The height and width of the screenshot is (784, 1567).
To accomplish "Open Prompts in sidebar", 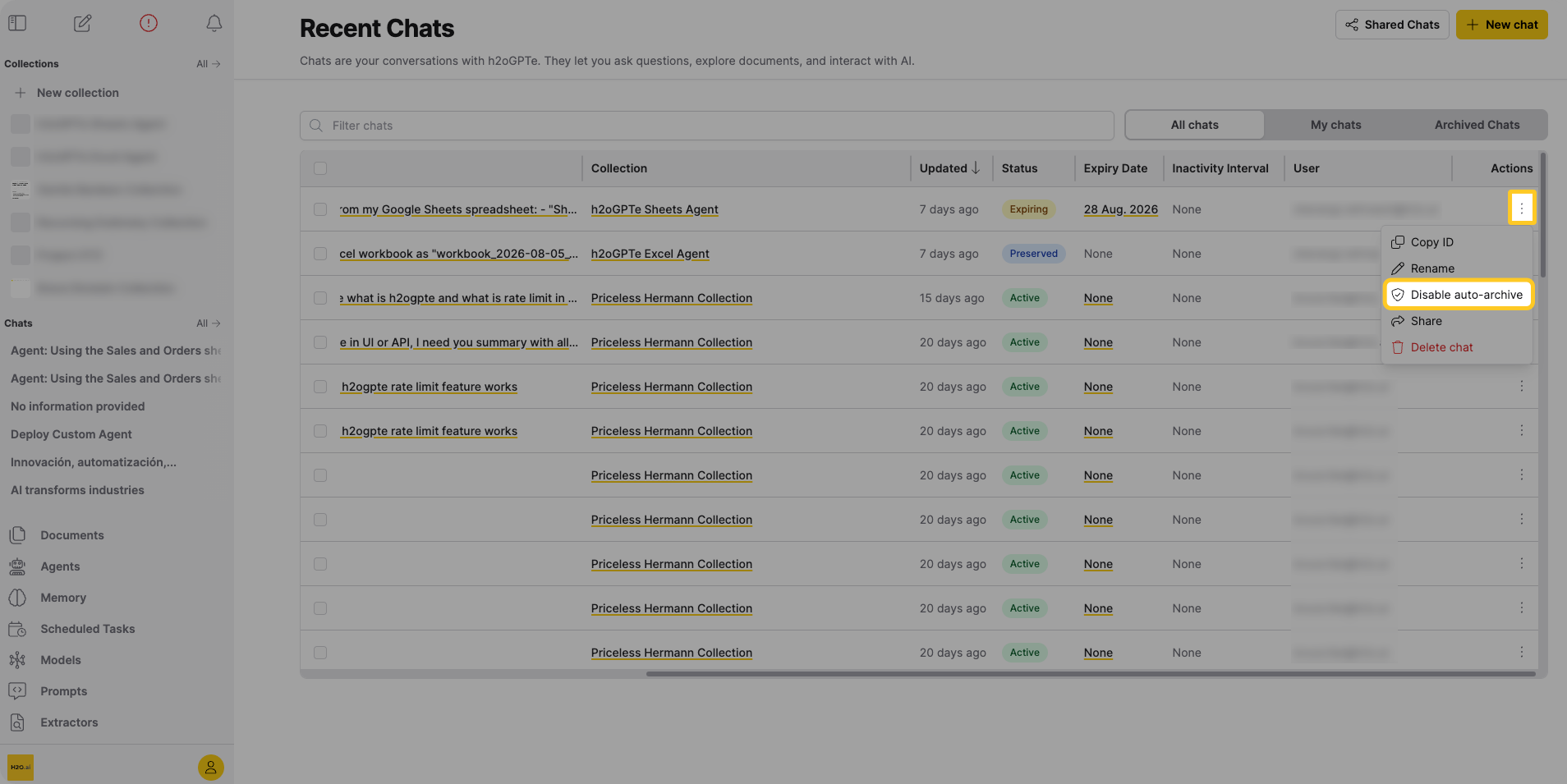I will click(x=64, y=691).
